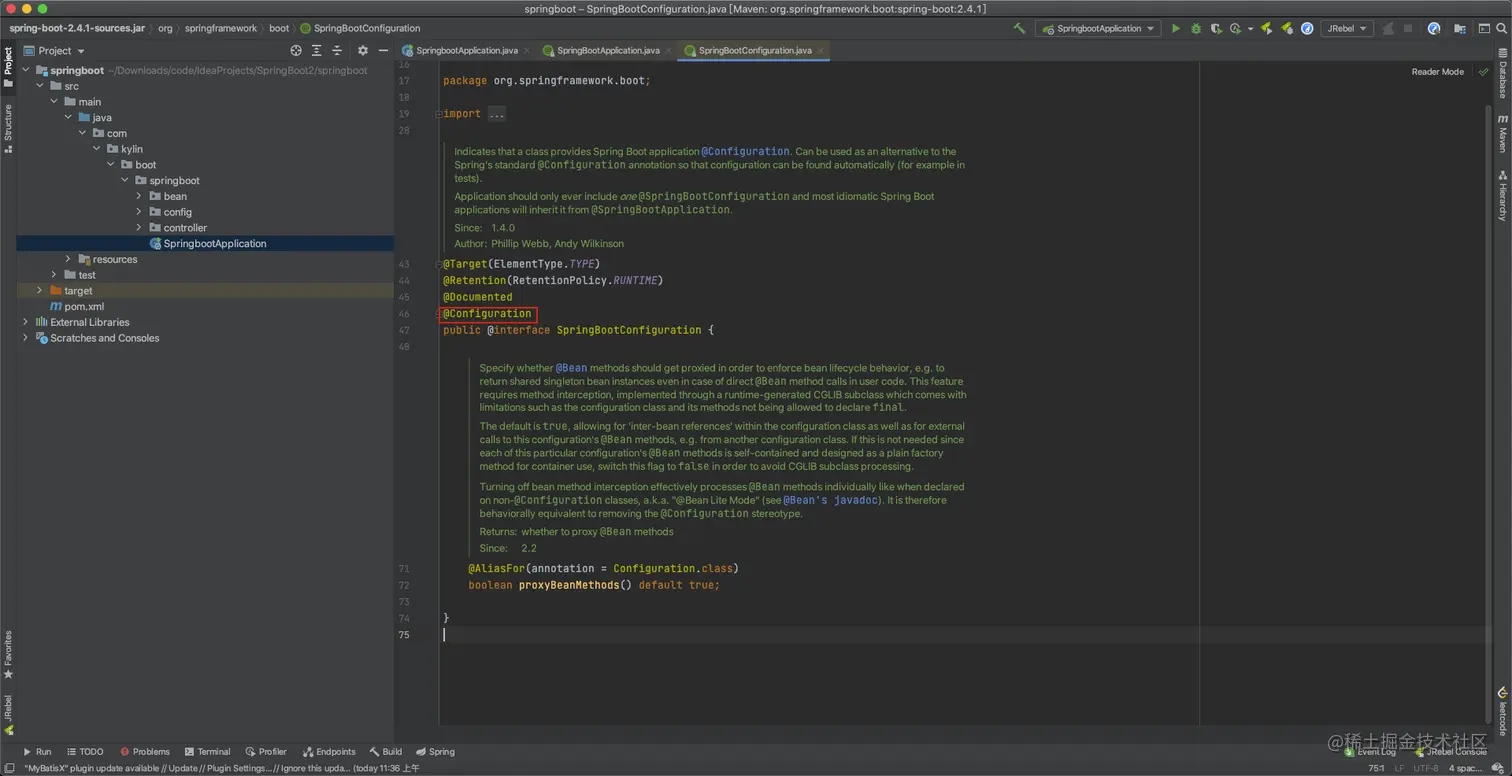Open the SpringbootApplication run configuration dropdown
The image size is (1512, 776).
[1097, 28]
